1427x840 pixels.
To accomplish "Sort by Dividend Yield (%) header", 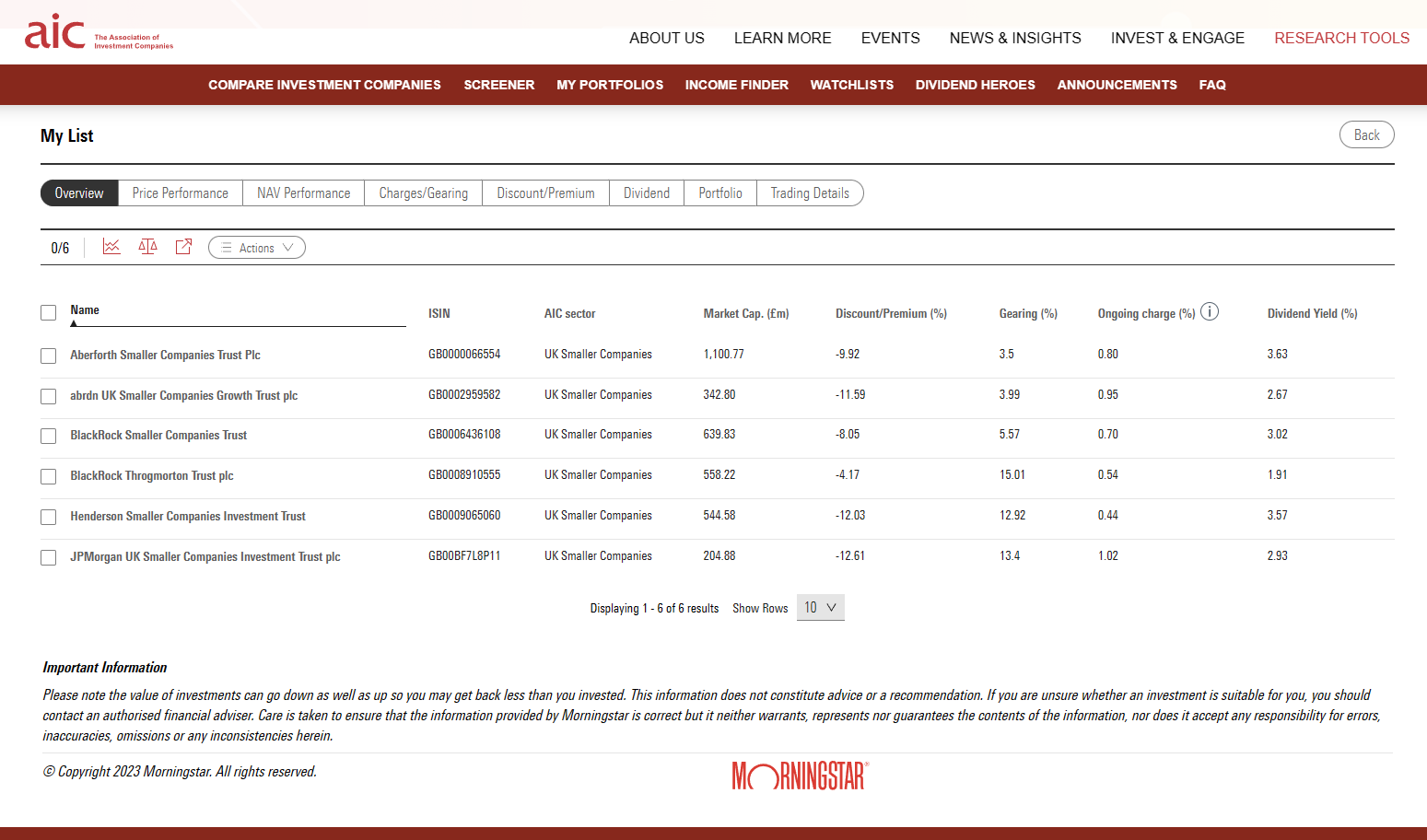I will 1312,314.
